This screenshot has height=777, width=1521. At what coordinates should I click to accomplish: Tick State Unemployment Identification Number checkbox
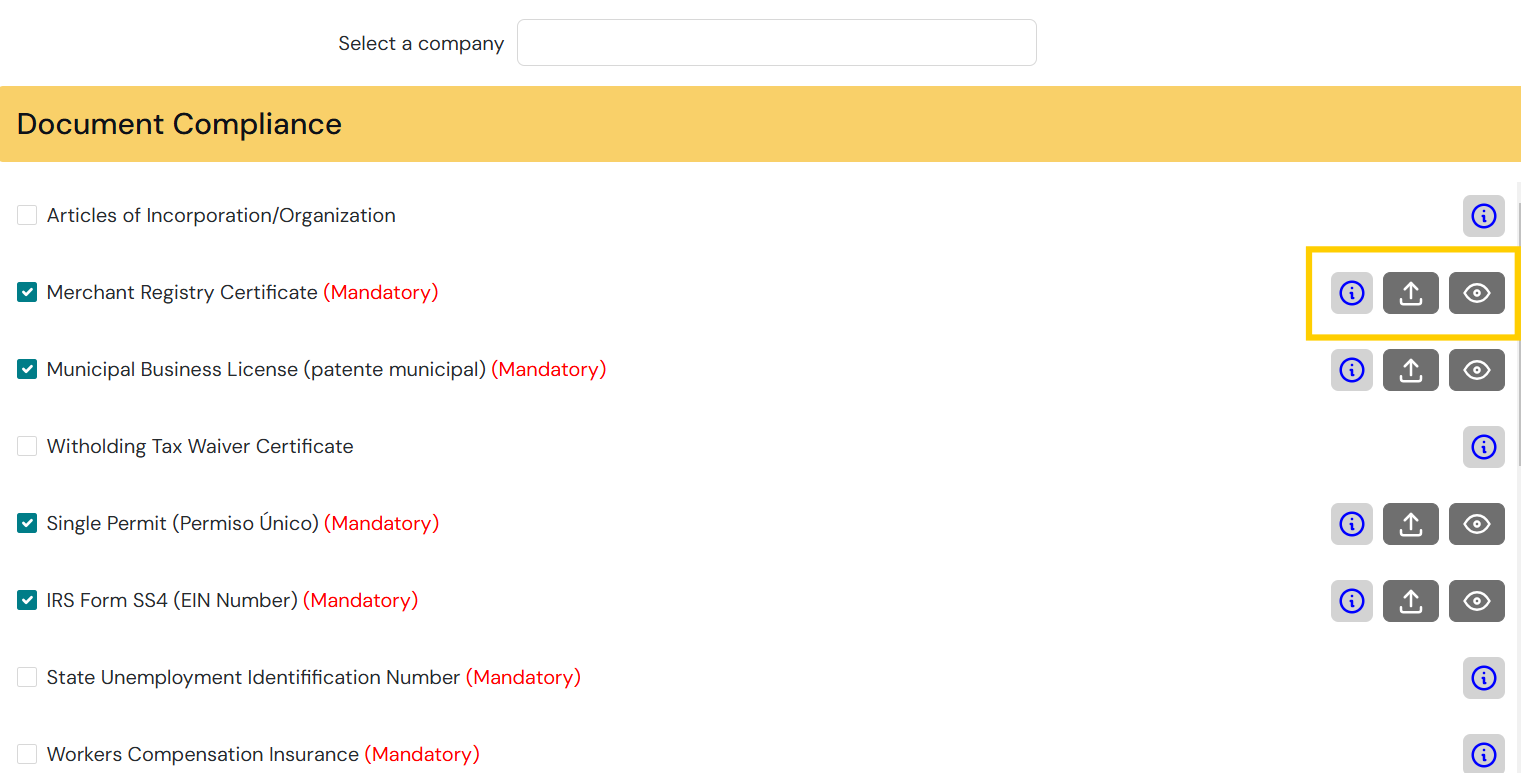pyautogui.click(x=27, y=677)
